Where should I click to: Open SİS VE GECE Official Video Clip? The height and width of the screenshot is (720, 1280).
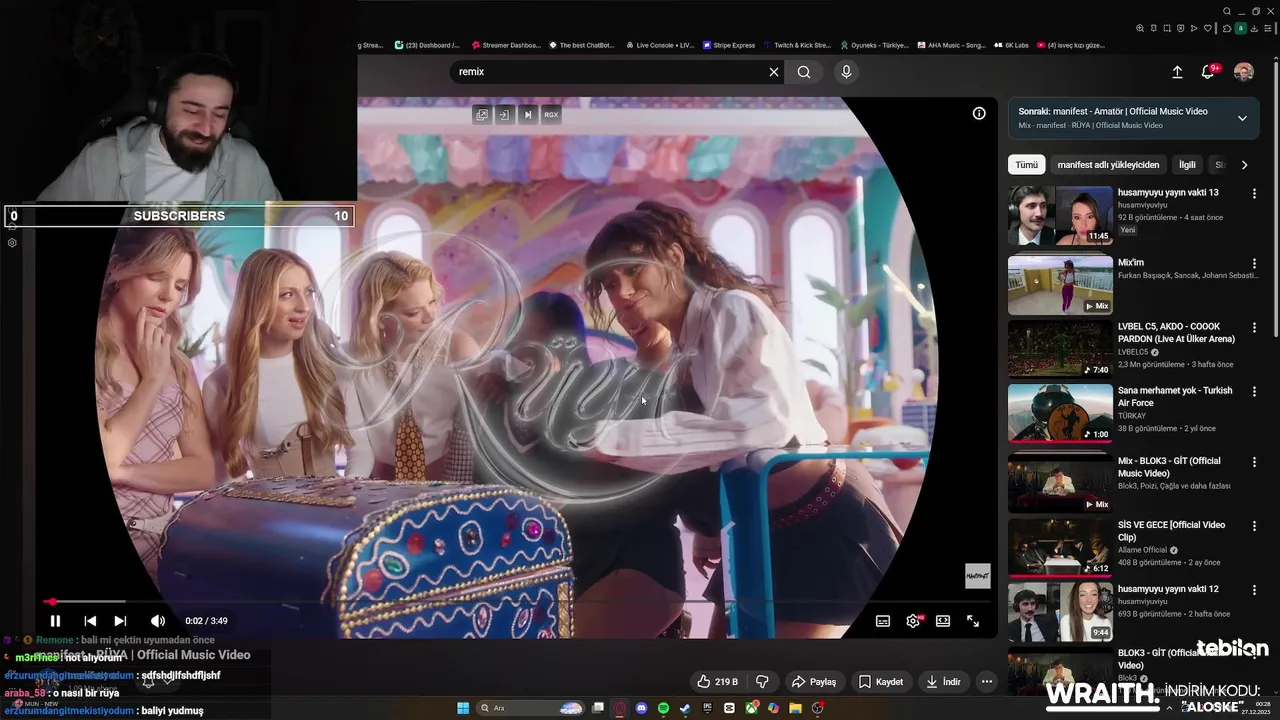1171,531
